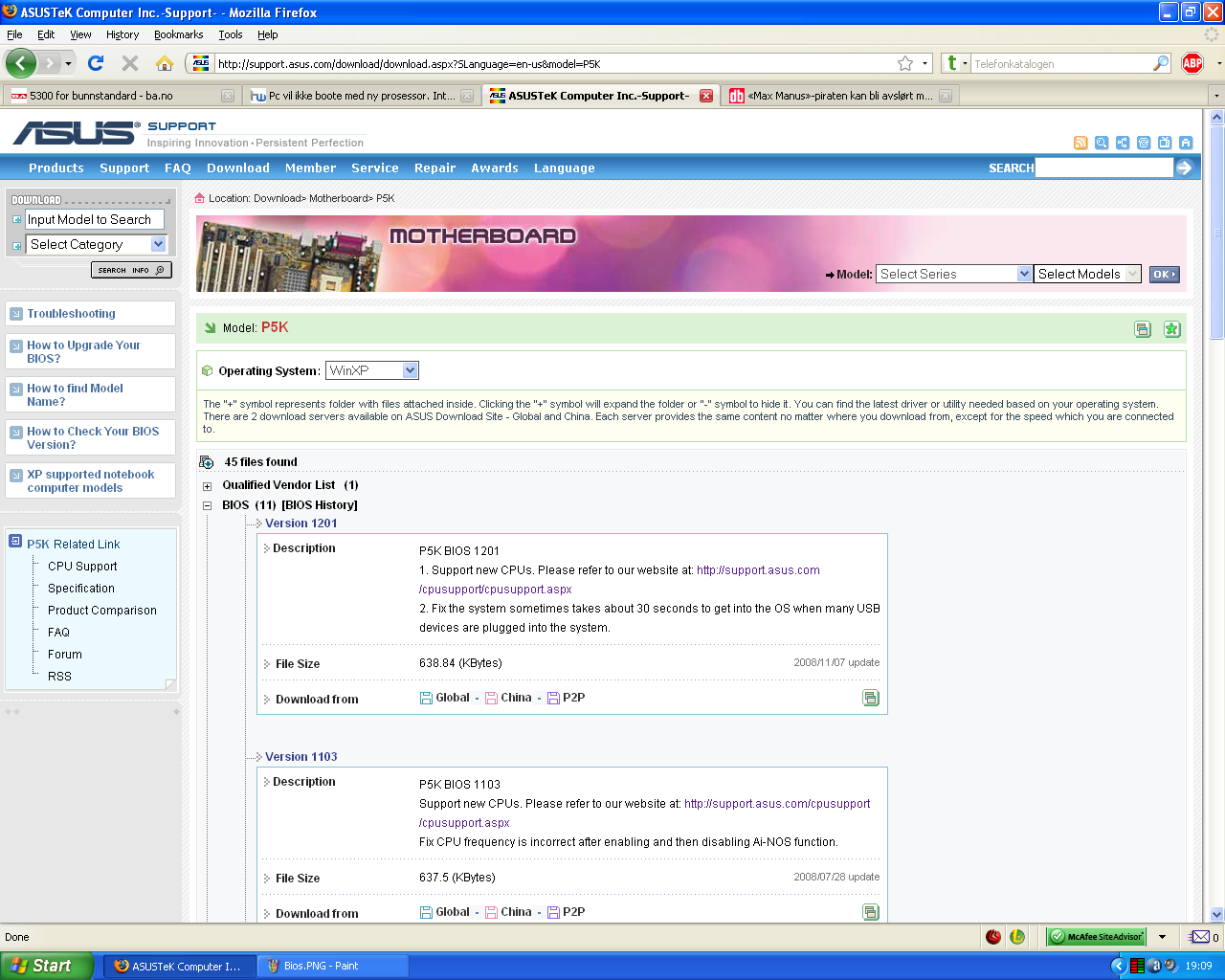Switch to 'Pc vil ikke boote' tab

(x=361, y=96)
